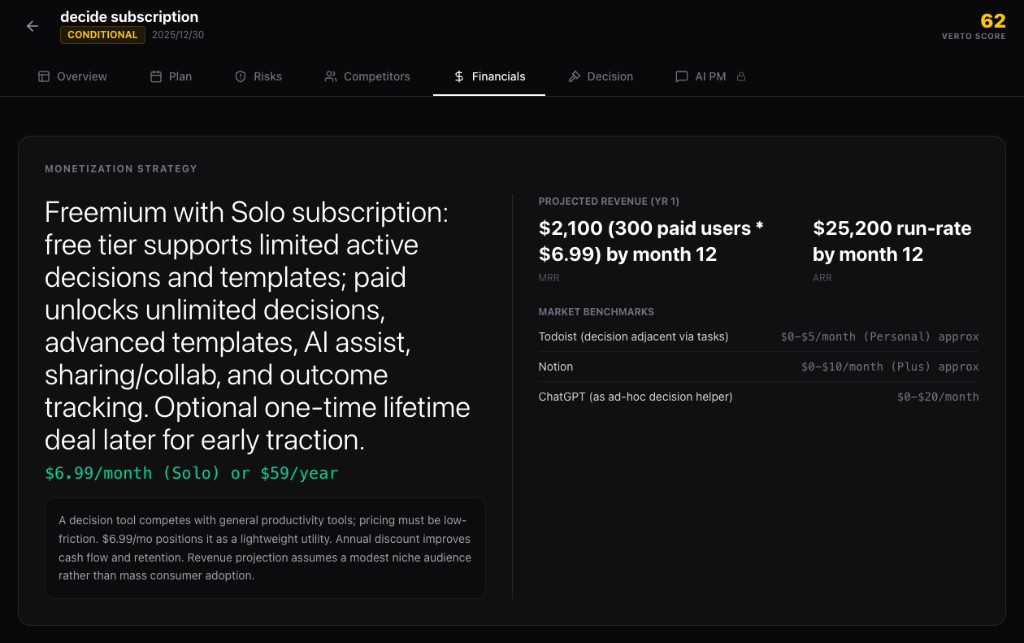Click the pricing rationale note box
This screenshot has width=1024, height=643.
click(265, 548)
